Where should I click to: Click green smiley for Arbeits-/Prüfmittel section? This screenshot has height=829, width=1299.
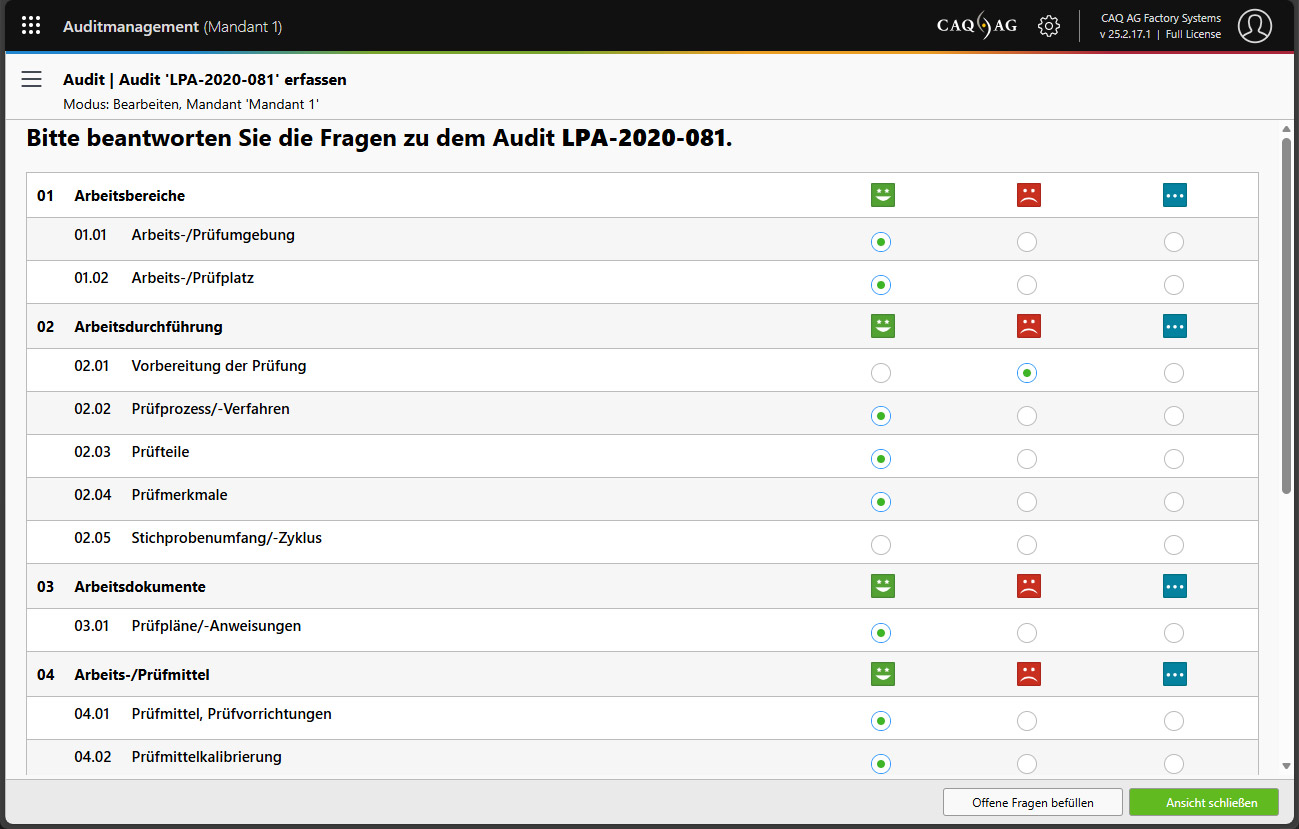coord(882,675)
